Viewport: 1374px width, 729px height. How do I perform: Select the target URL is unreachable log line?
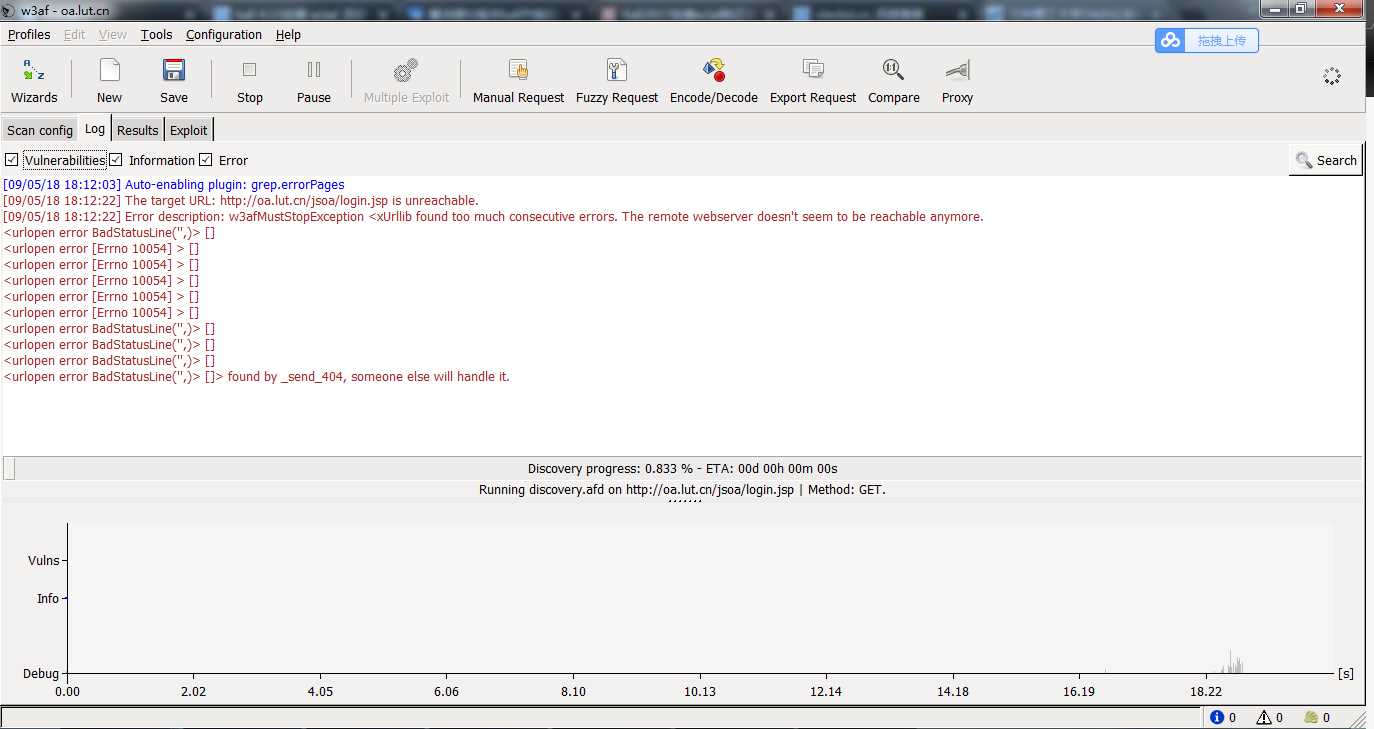[x=241, y=200]
